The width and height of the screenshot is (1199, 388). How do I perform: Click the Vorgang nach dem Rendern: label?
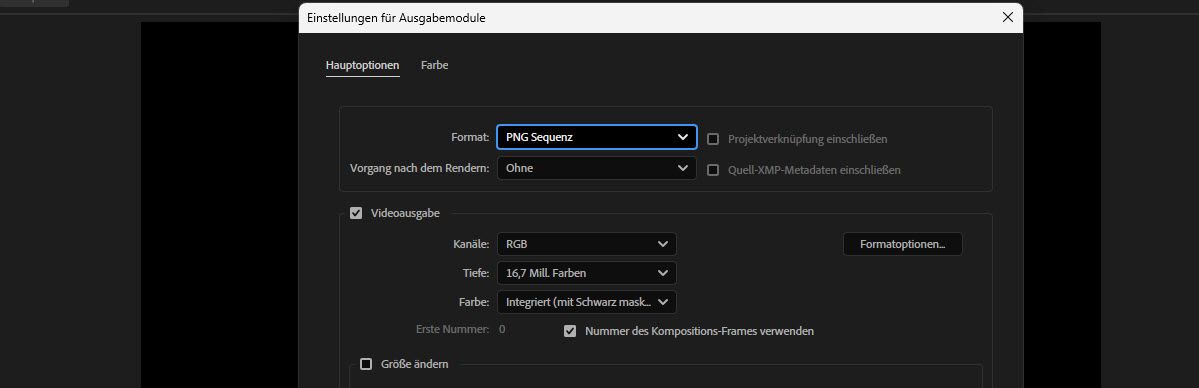pos(420,168)
